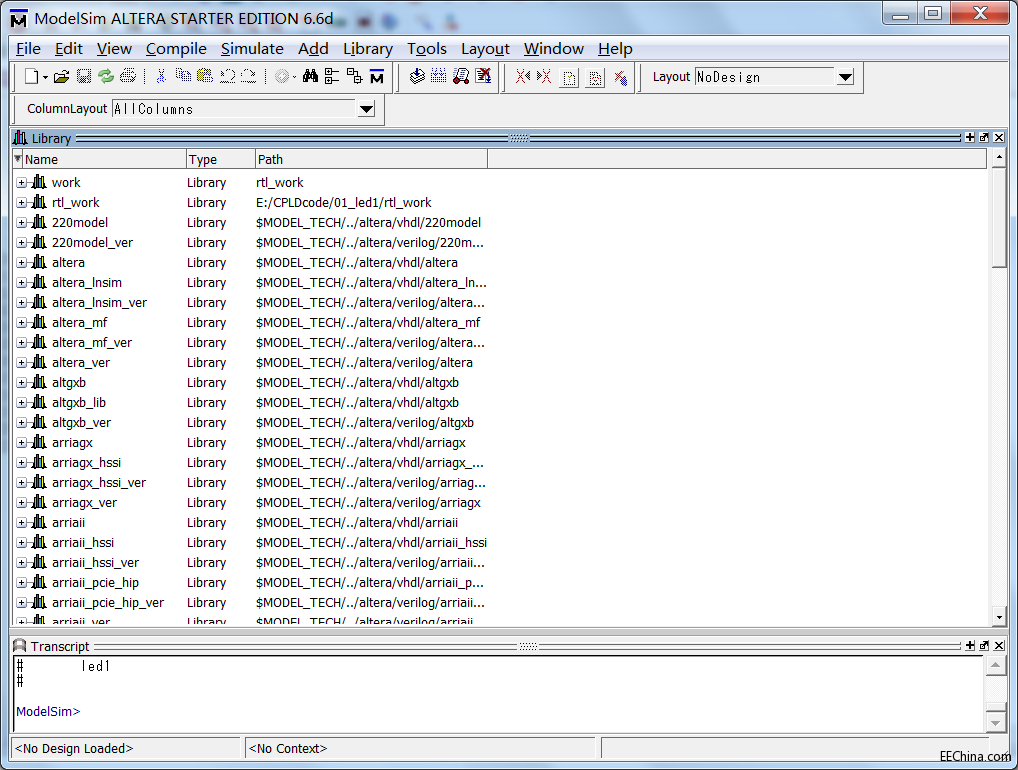
Task: Sort libraries by the Name column header
Action: (100, 159)
